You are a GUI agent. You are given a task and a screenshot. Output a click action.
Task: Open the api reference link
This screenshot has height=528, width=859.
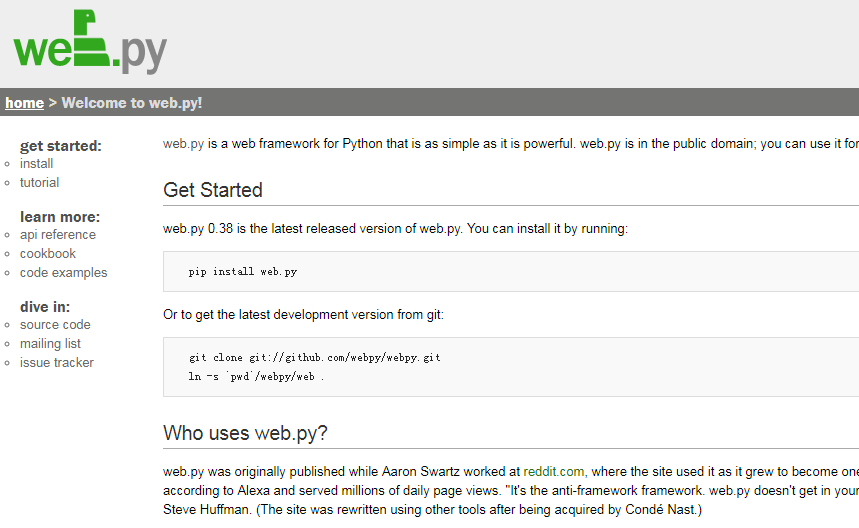pyautogui.click(x=58, y=235)
